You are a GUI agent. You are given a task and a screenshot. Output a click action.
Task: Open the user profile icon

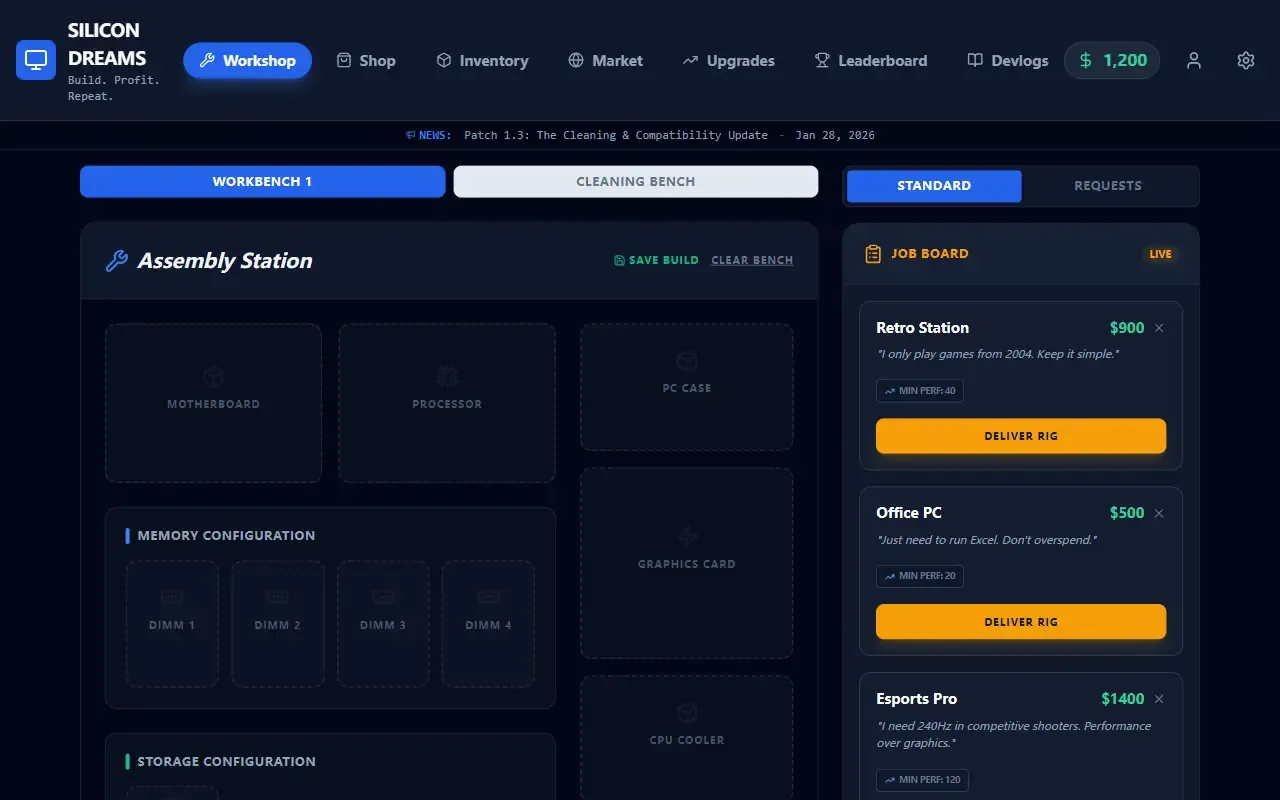click(x=1194, y=60)
